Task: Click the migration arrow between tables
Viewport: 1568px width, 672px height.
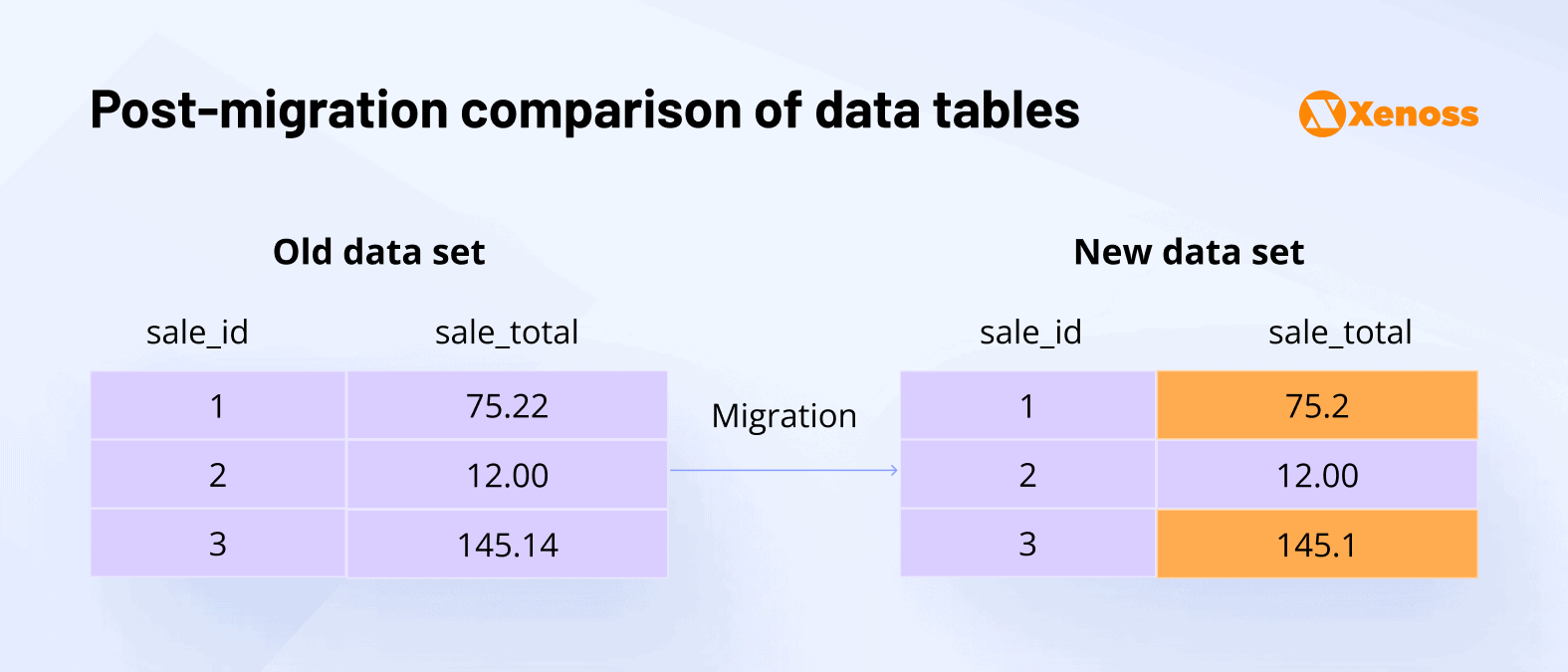Action: point(784,470)
